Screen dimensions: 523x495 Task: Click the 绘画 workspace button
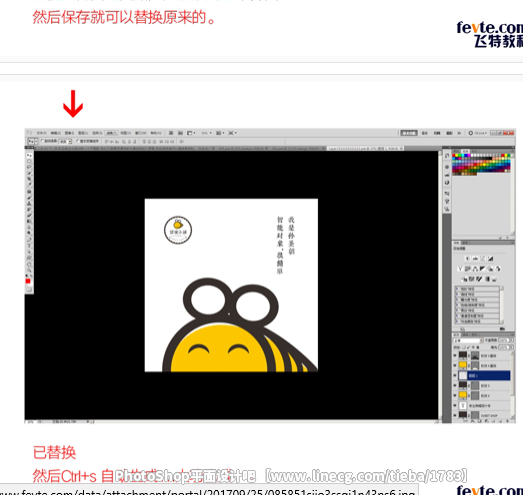point(437,133)
